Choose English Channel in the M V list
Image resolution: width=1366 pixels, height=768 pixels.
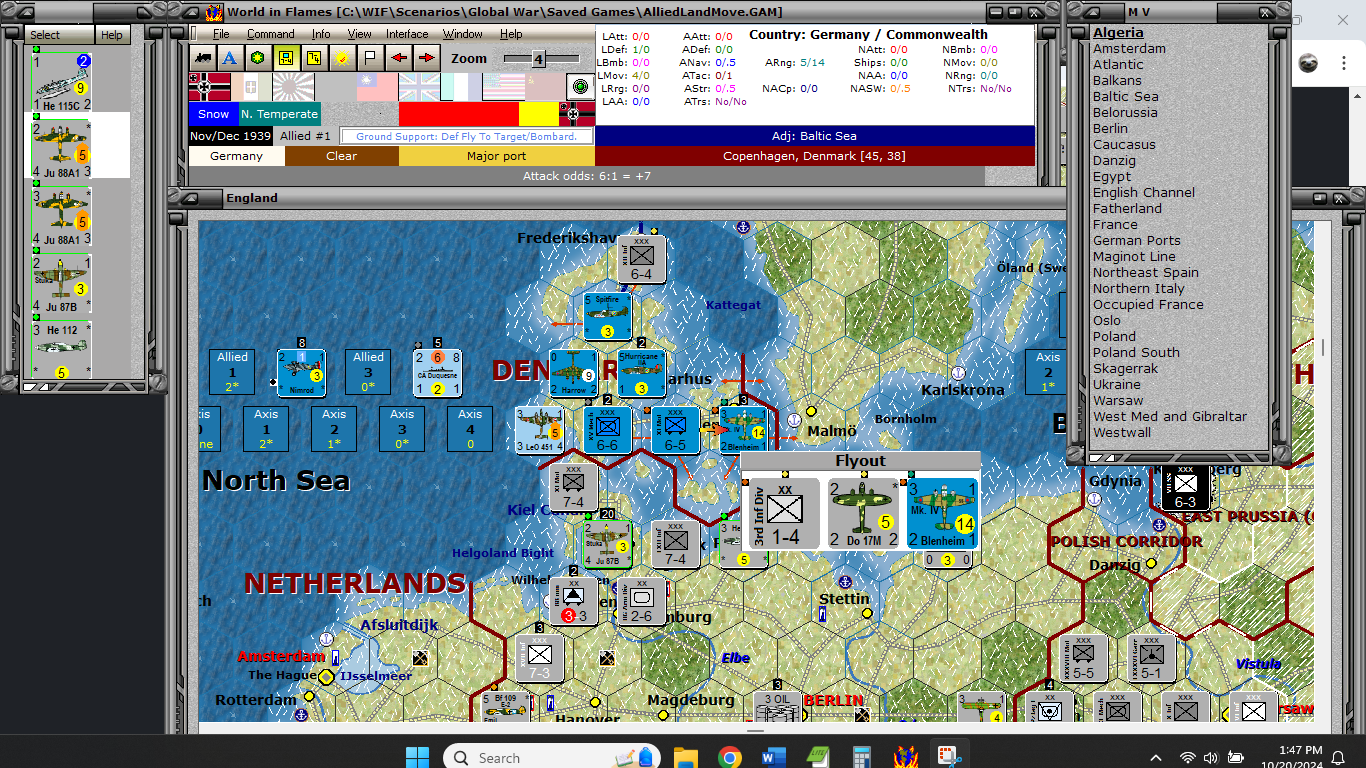coord(1144,192)
